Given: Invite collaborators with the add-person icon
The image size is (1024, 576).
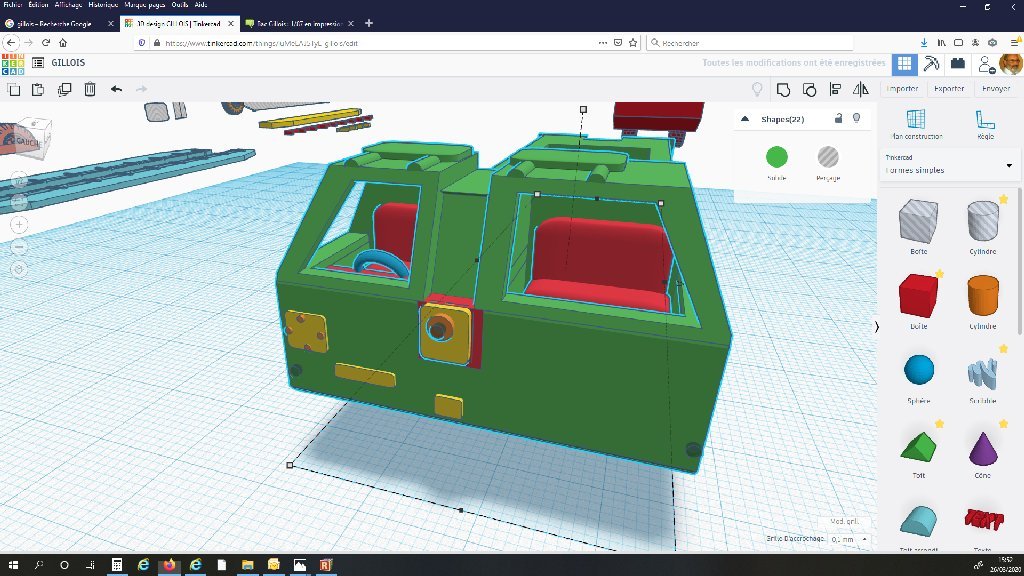Looking at the screenshot, I should pyautogui.click(x=985, y=64).
